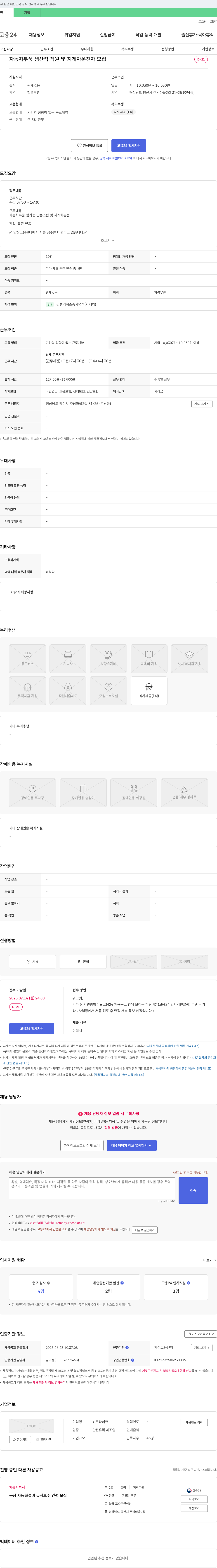Open the 취업지원 top menu
Viewport: 217px width, 1568px height.
(72, 35)
